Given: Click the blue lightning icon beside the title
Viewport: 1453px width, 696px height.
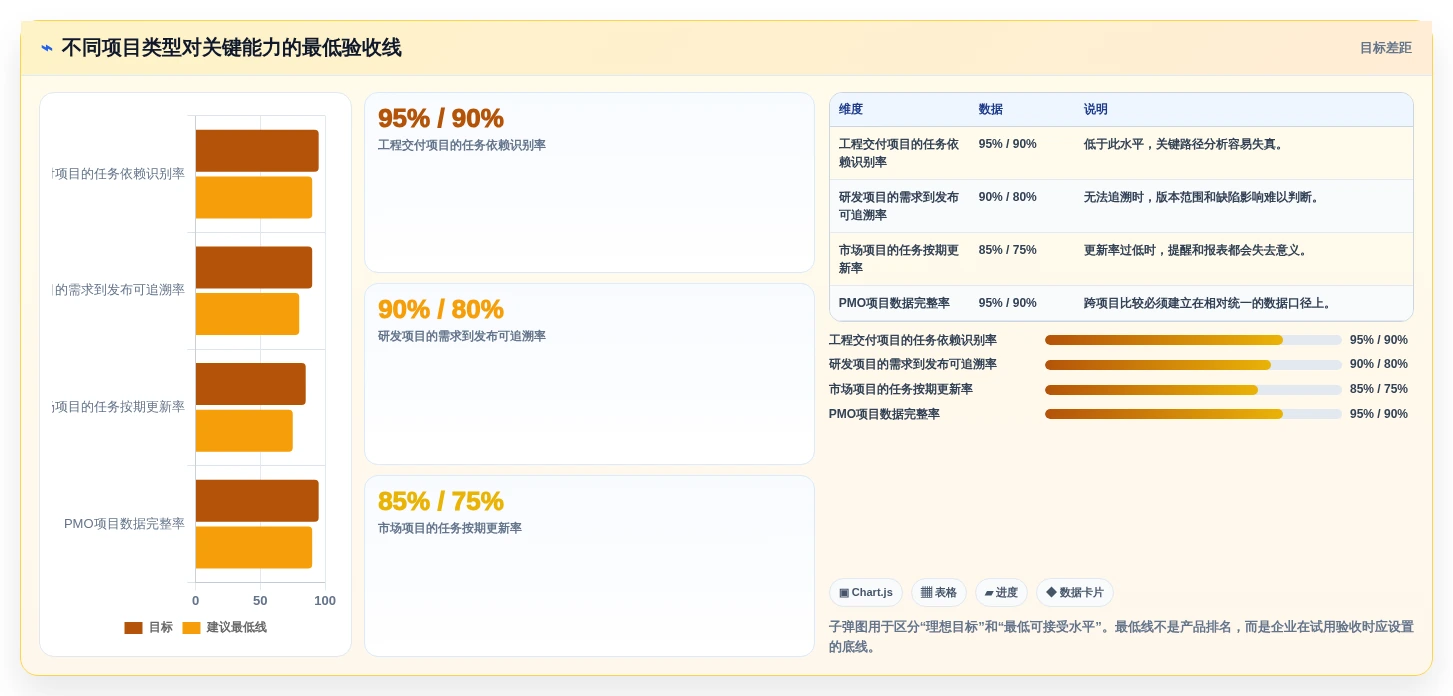Looking at the screenshot, I should pyautogui.click(x=47, y=48).
